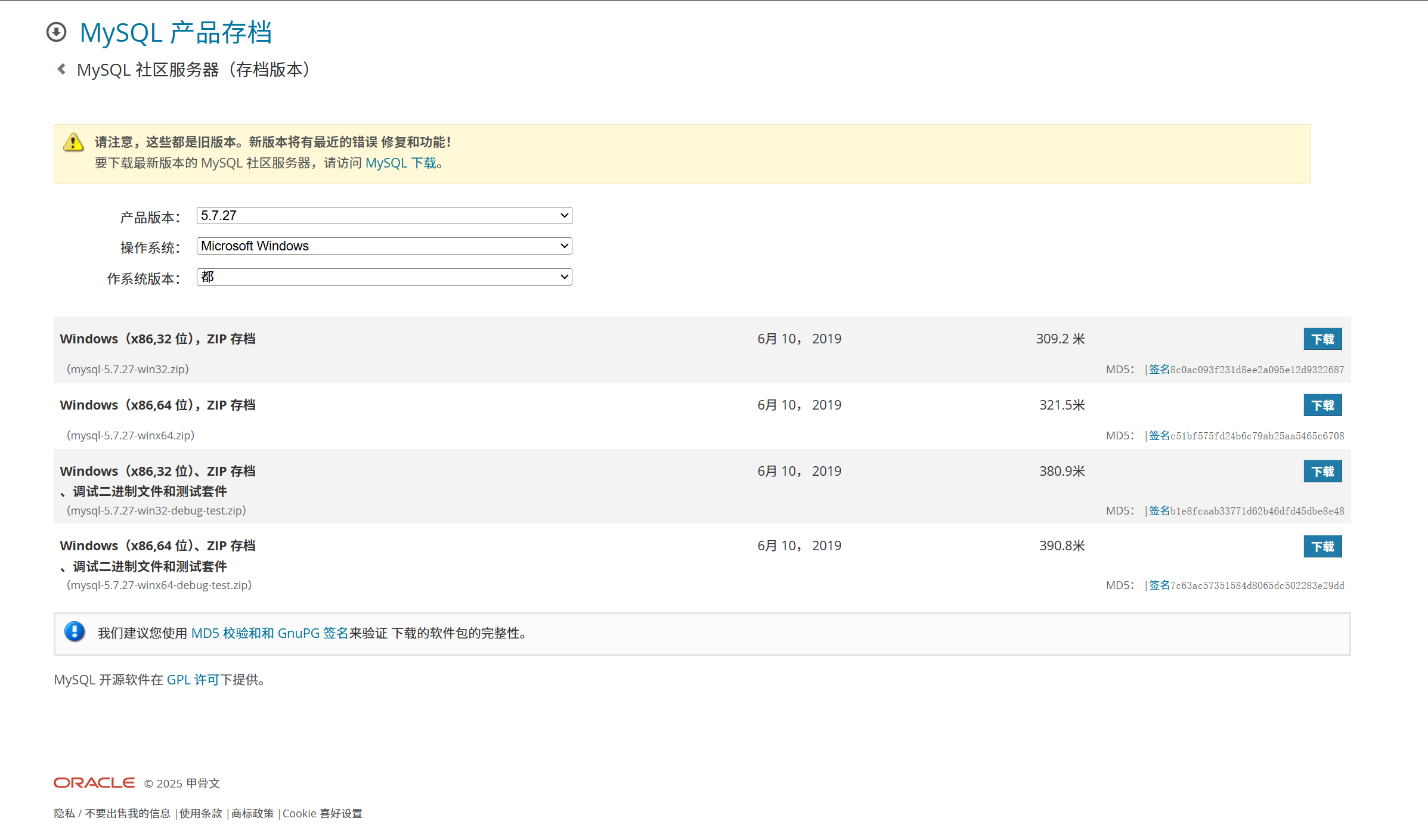1428x840 pixels.
Task: Click the 商标政策 footer link
Action: (x=252, y=814)
